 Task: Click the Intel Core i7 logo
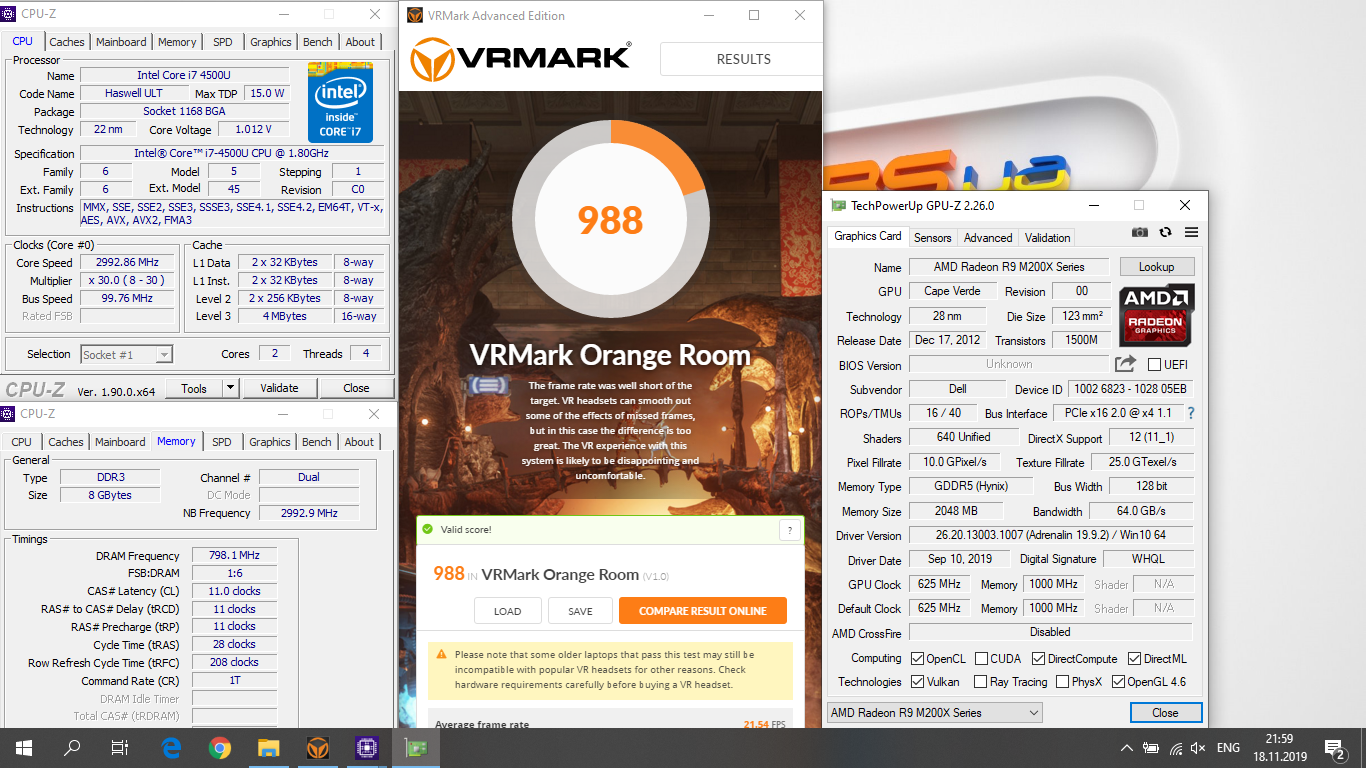(x=340, y=103)
